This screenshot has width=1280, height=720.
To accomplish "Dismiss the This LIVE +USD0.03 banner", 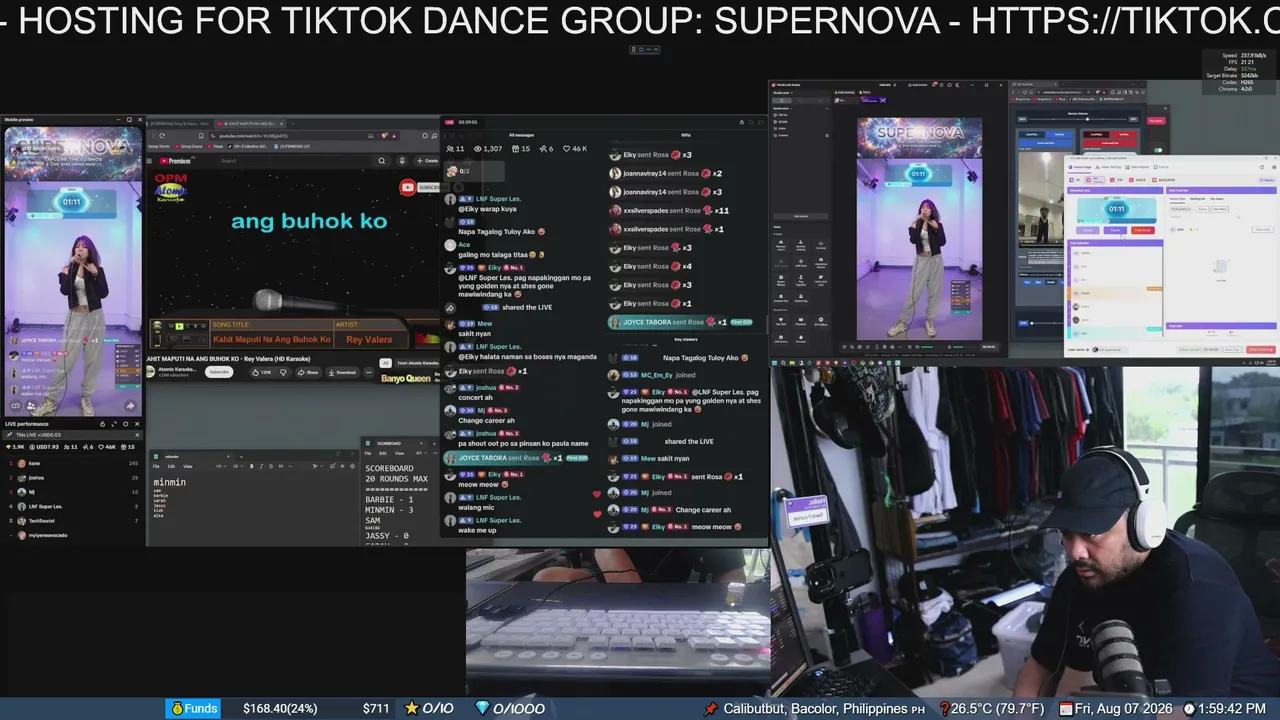I will coord(138,435).
